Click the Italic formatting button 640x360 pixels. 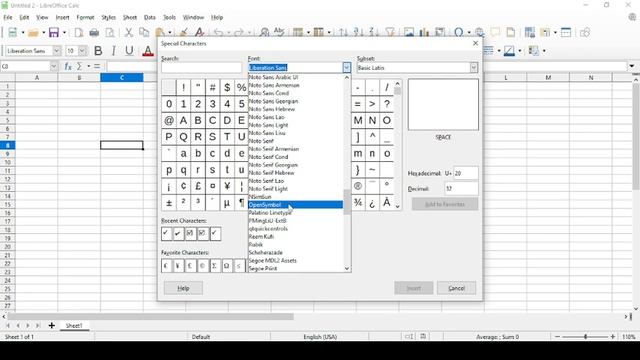[x=113, y=51]
